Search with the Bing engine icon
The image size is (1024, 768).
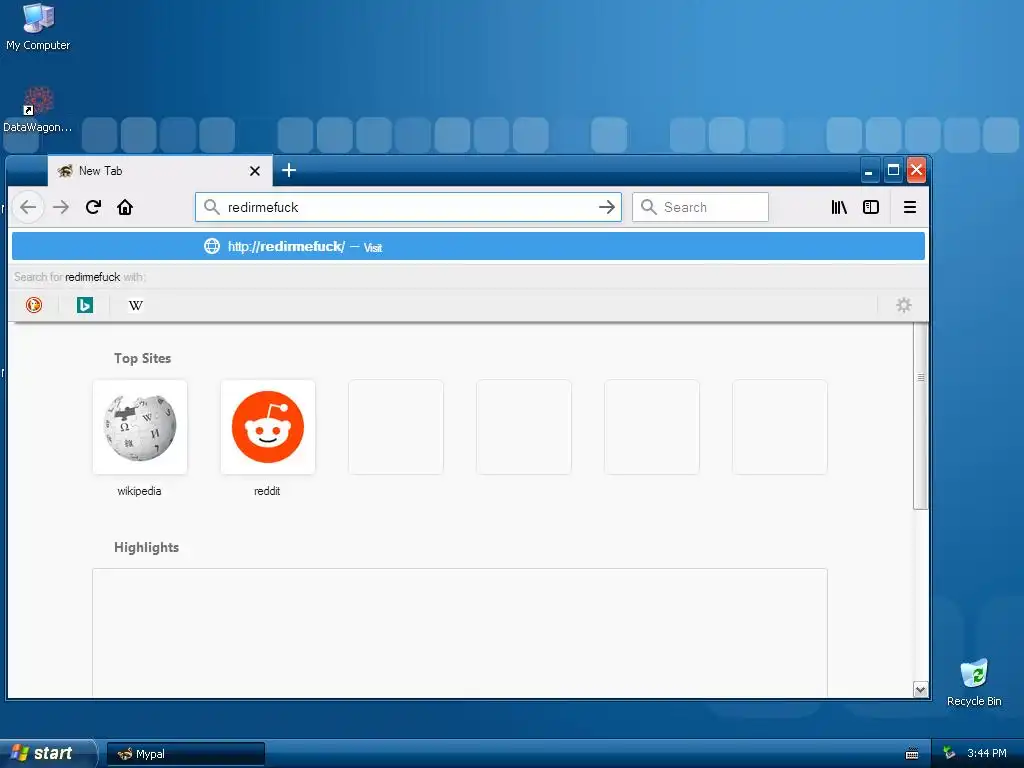[85, 305]
